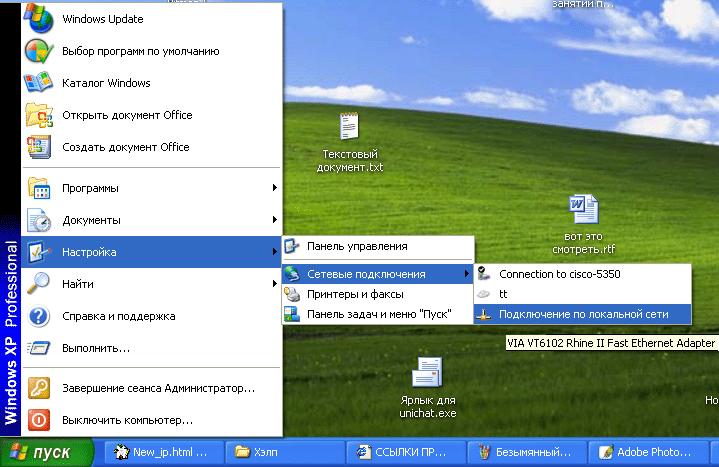This screenshot has width=719, height=467.
Task: Switch to Adobe Photo... taskbar window
Action: 647,452
